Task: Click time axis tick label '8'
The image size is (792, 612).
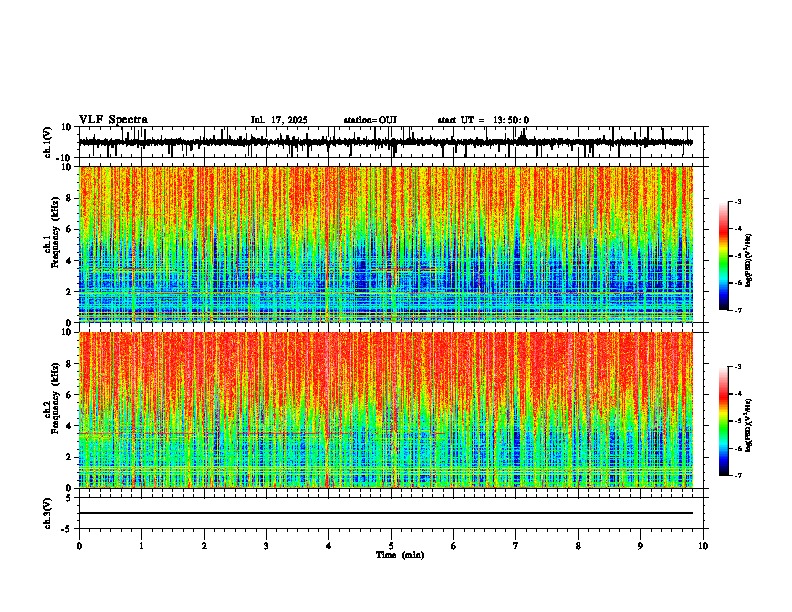Action: pos(578,546)
